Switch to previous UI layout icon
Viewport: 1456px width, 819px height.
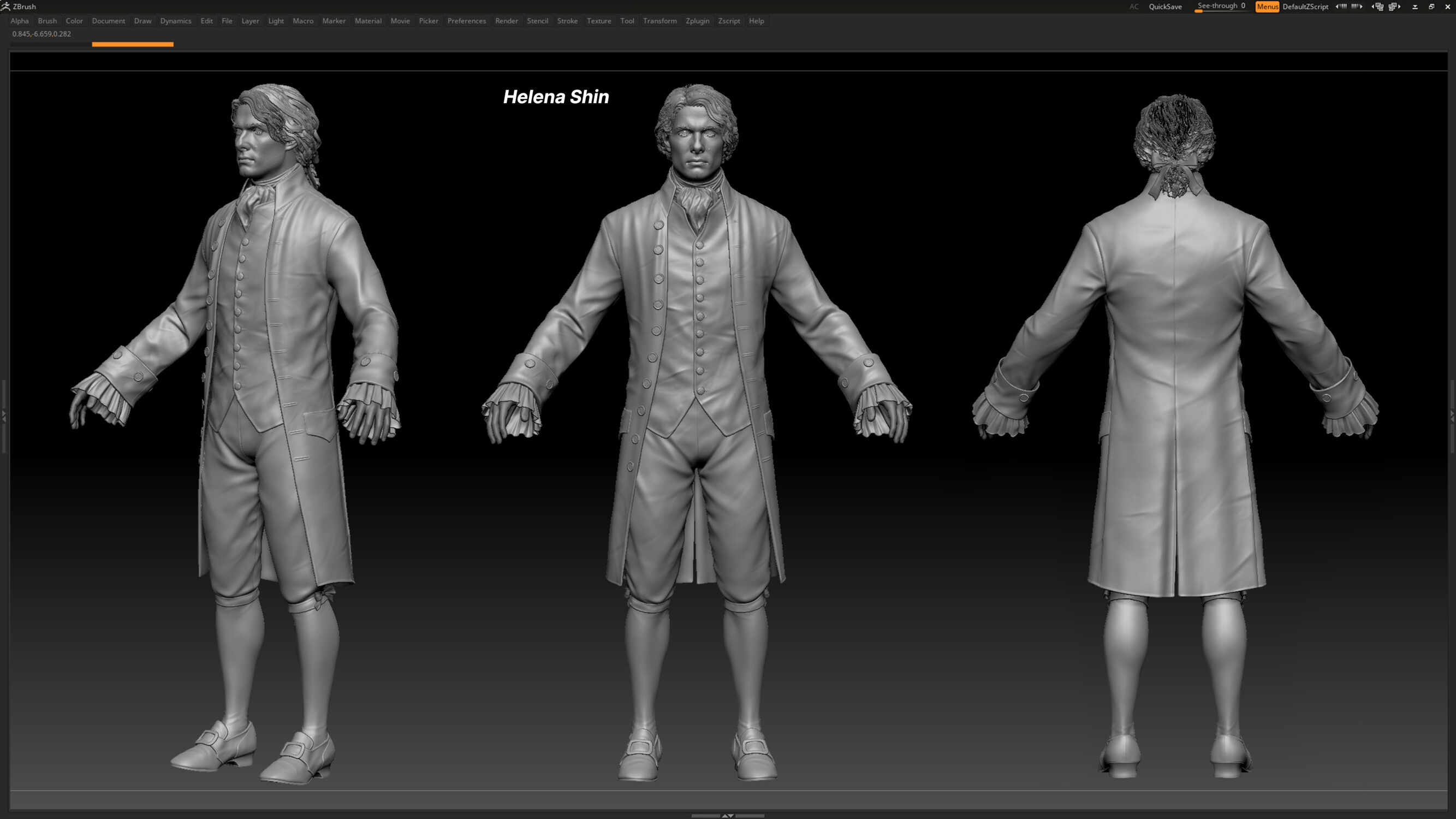click(x=1378, y=6)
